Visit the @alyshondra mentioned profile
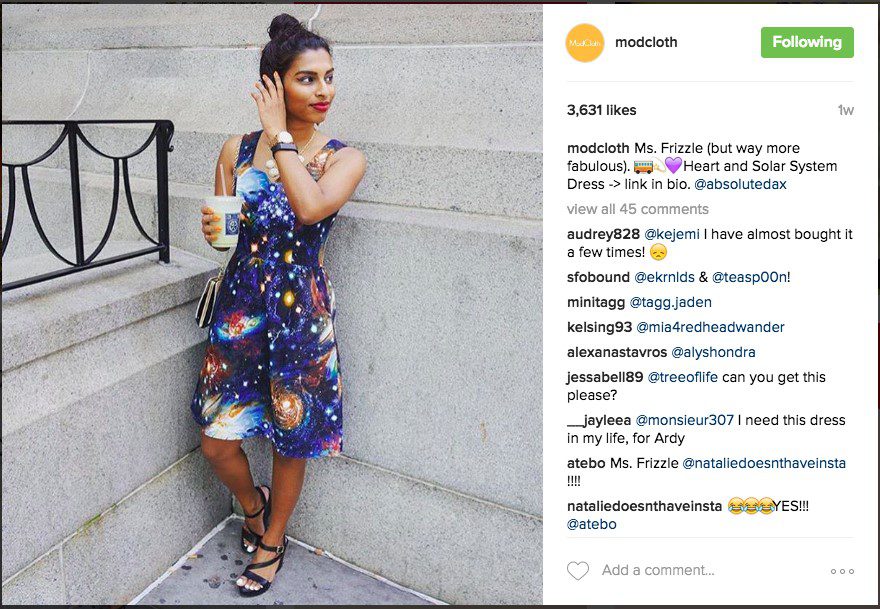The image size is (880, 609). (713, 352)
